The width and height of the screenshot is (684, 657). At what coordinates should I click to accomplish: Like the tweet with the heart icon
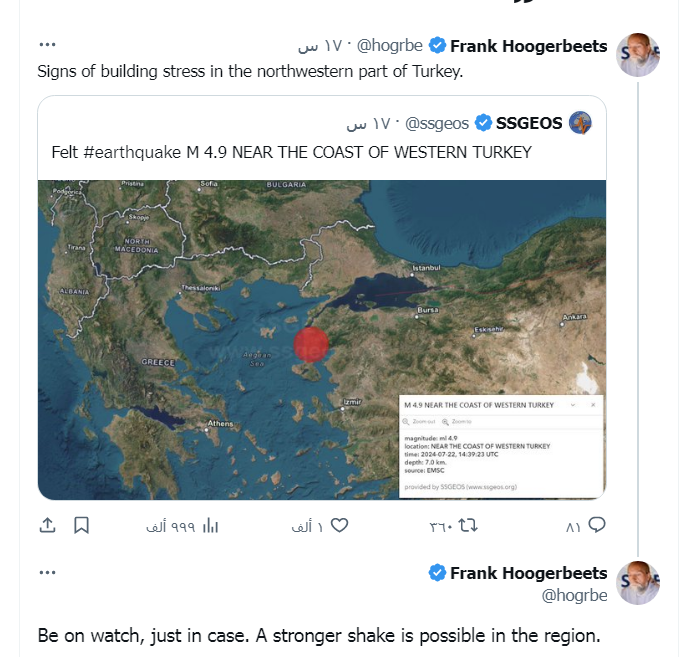(339, 524)
